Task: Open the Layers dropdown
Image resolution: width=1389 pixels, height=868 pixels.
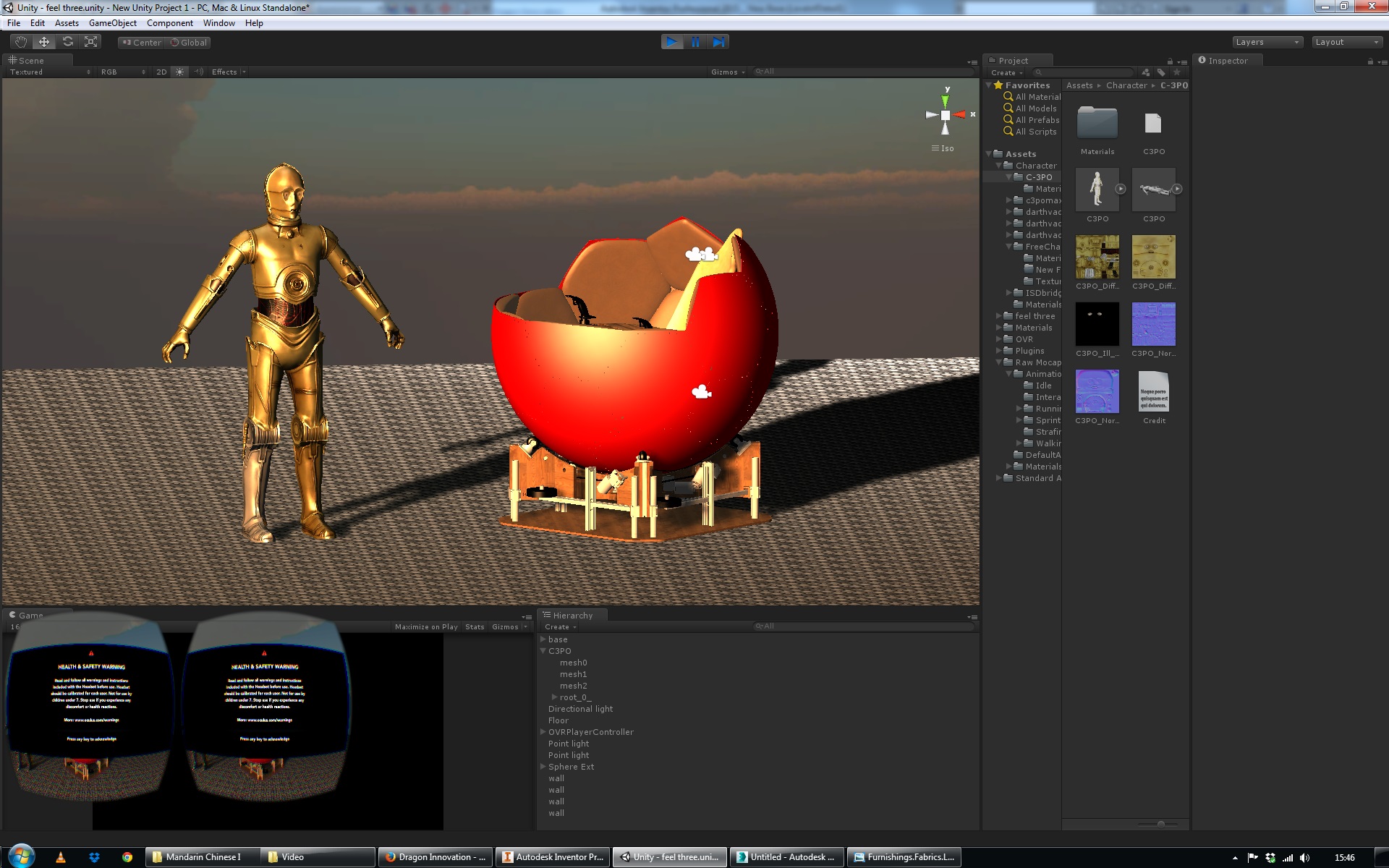Action: 1267,42
